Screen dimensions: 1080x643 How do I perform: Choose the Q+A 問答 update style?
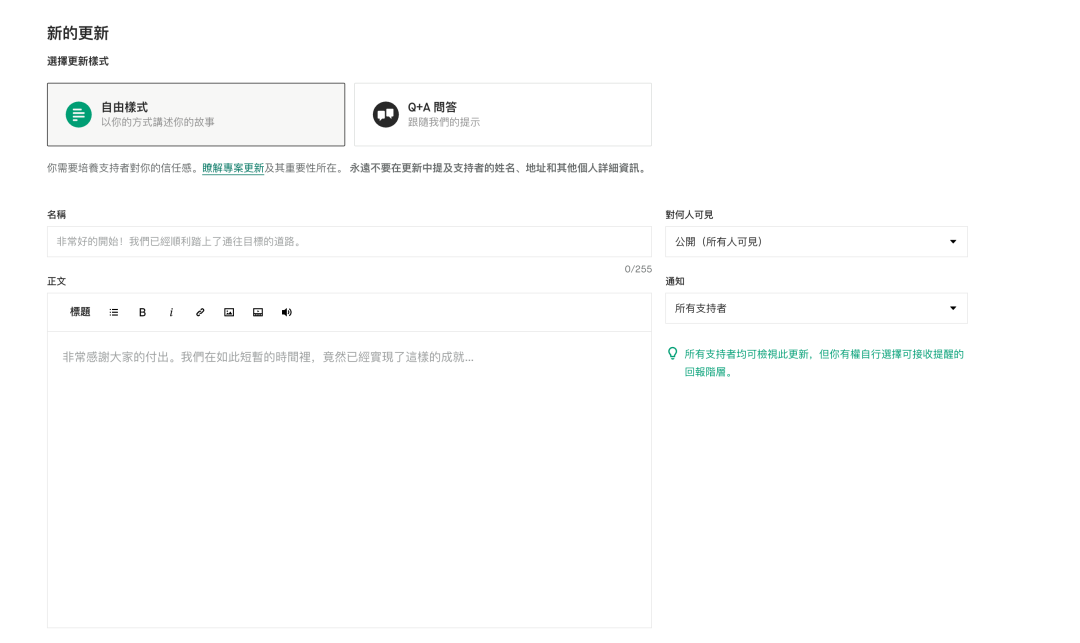pyautogui.click(x=503, y=114)
